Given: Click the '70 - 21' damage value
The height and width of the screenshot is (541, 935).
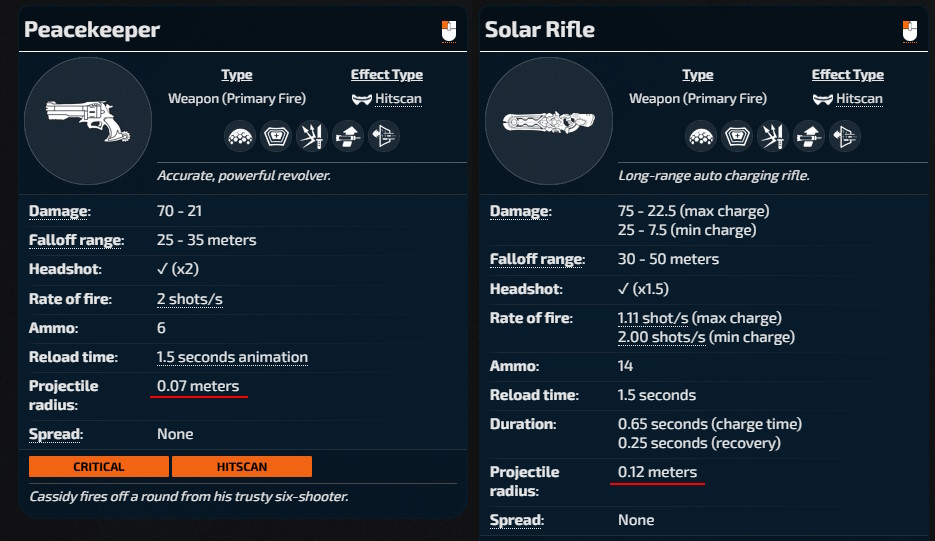Looking at the screenshot, I should pos(179,211).
